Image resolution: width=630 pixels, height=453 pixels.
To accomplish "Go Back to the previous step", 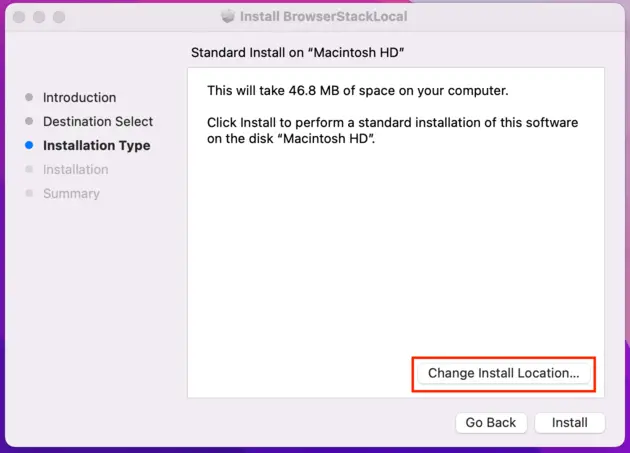I will pos(491,423).
